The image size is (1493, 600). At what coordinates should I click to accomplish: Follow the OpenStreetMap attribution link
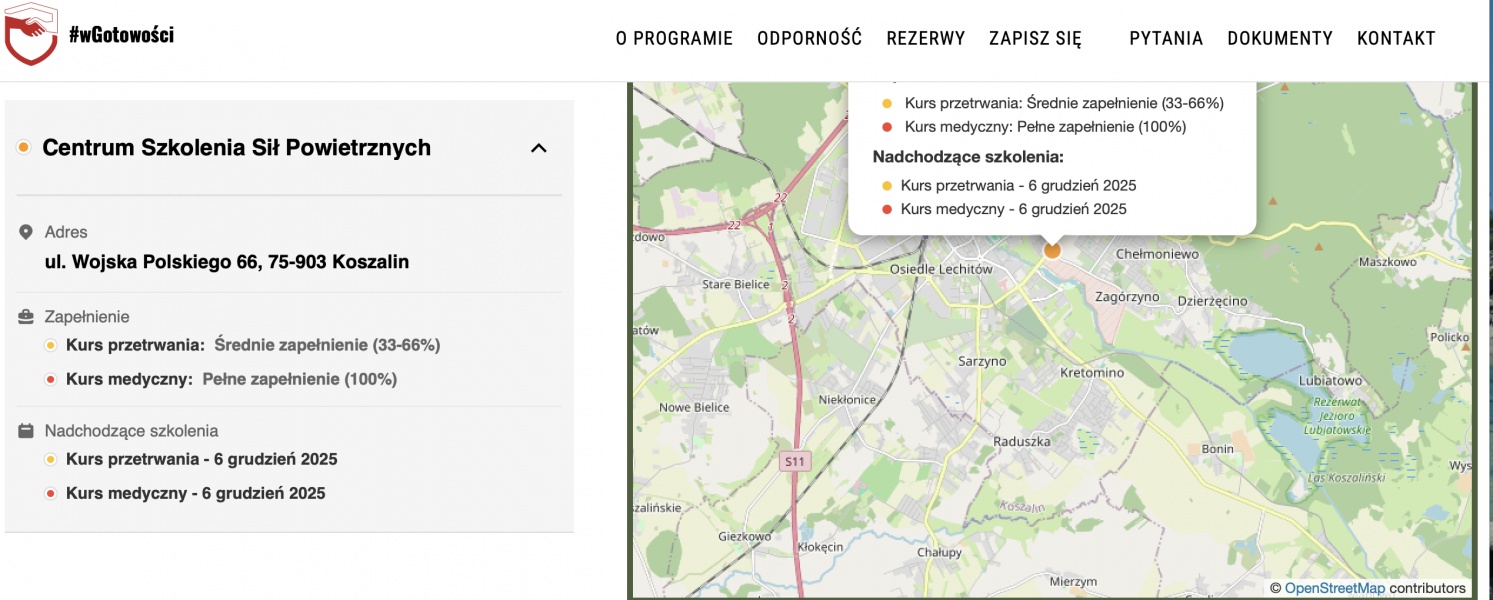[1334, 588]
